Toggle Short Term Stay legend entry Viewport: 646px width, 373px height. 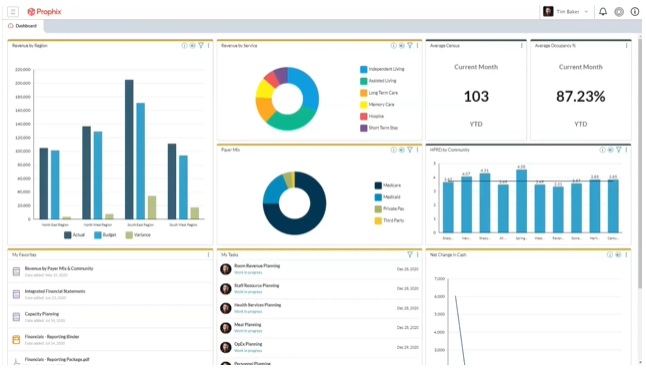coord(379,128)
